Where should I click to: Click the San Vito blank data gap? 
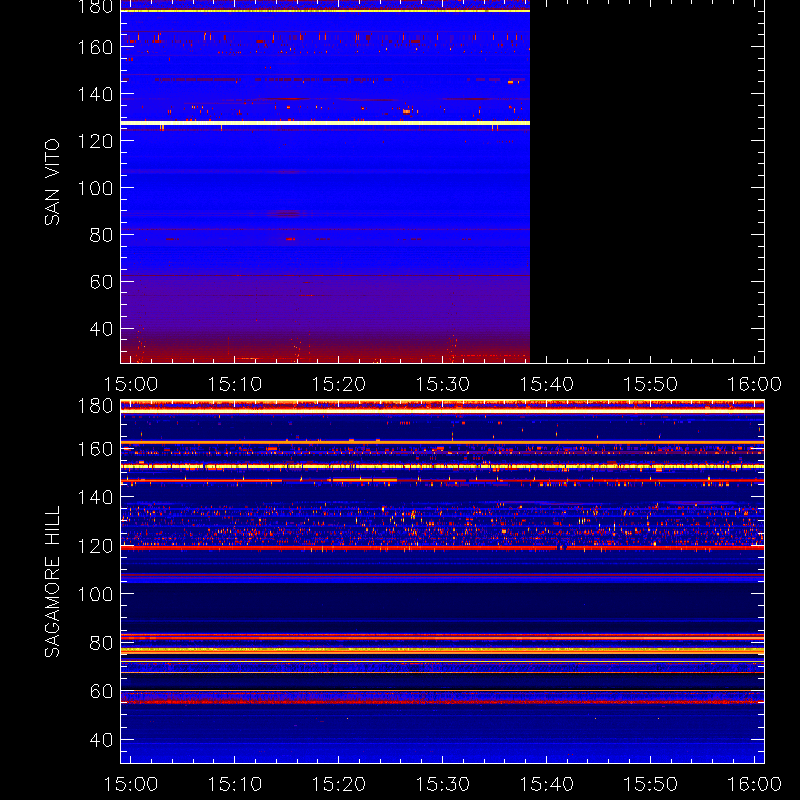point(647,182)
